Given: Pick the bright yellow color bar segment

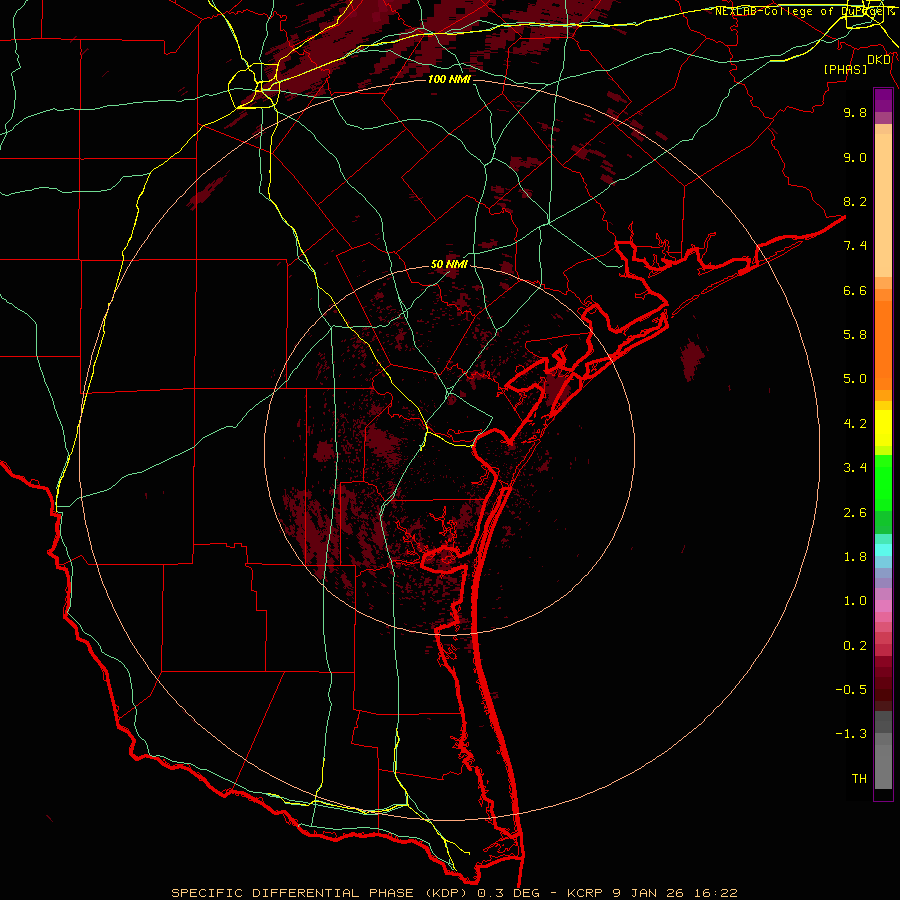Looking at the screenshot, I should [883, 428].
